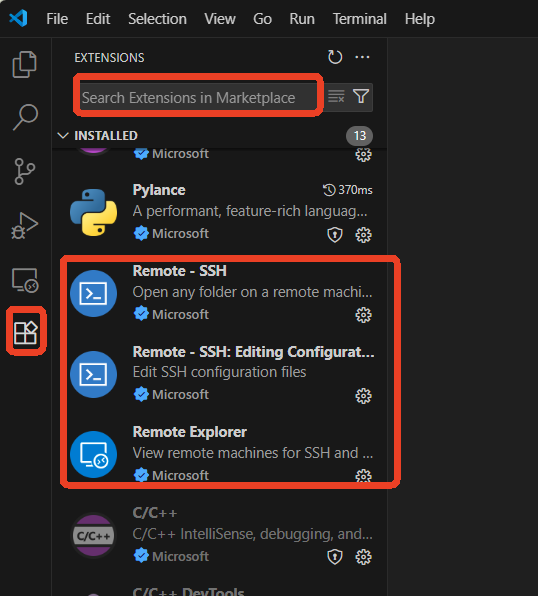Open the Selection menu
Viewport: 538px width, 596px height.
click(x=157, y=19)
